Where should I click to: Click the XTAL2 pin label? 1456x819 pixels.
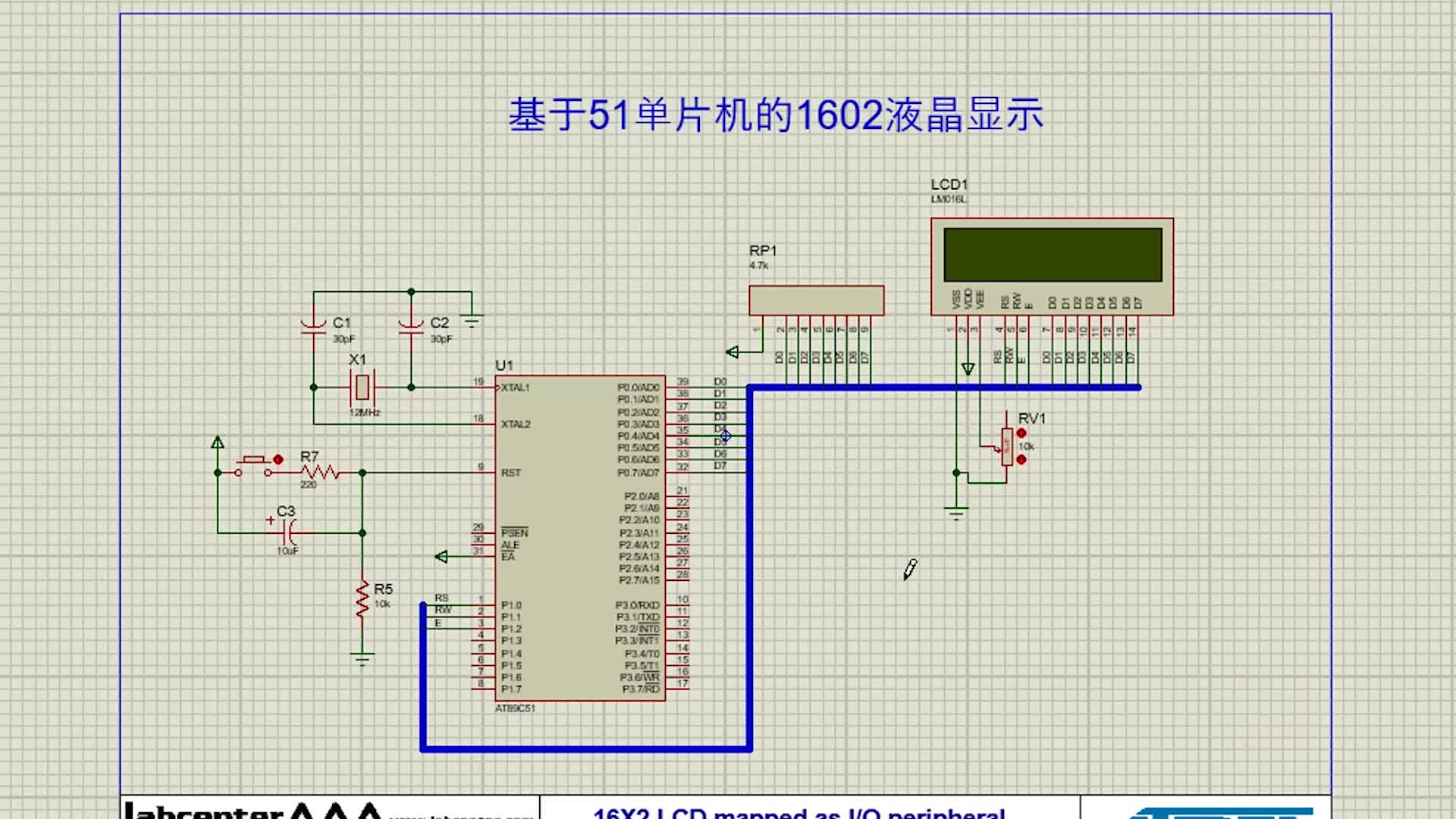point(516,424)
